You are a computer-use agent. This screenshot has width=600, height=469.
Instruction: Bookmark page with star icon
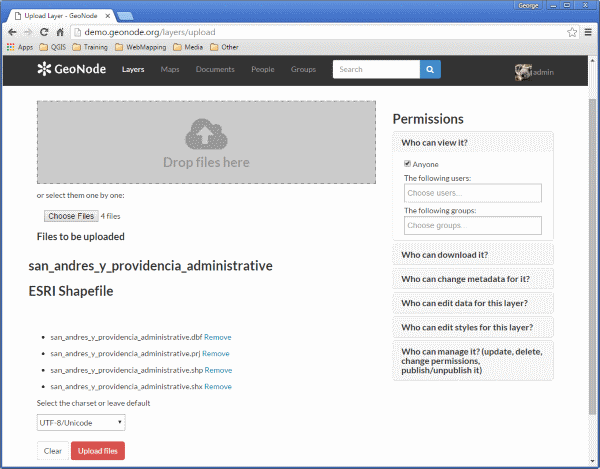[572, 32]
